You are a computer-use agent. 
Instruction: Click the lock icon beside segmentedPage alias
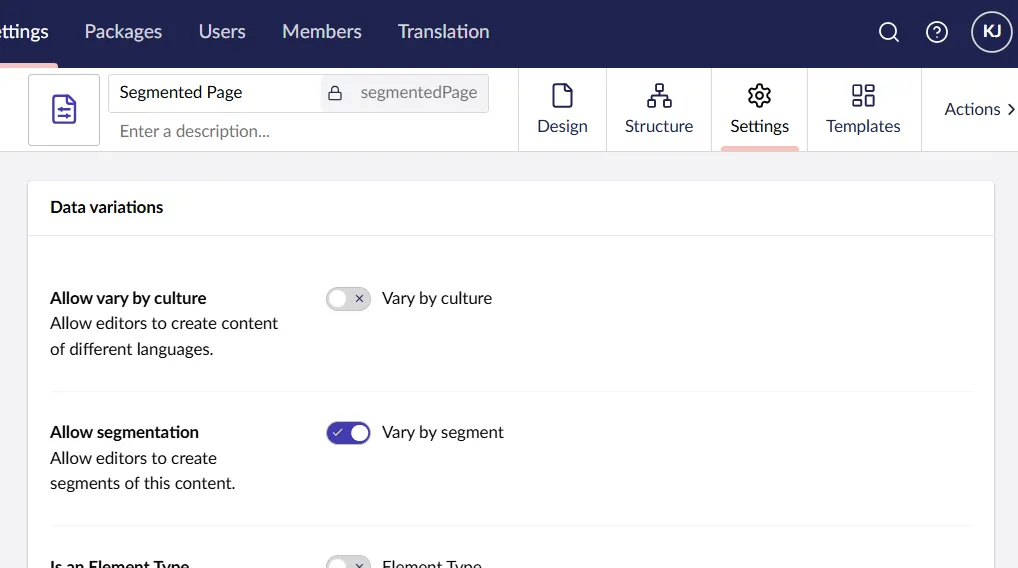[336, 93]
